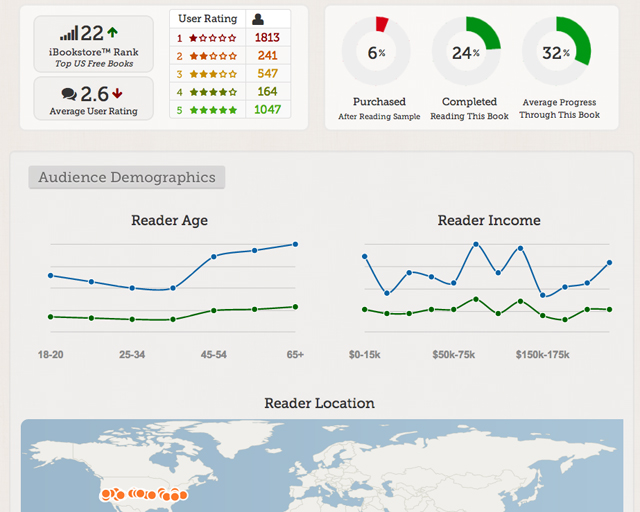Click the speech bubbles icon beside 2.6
The width and height of the screenshot is (640, 512).
click(x=68, y=94)
